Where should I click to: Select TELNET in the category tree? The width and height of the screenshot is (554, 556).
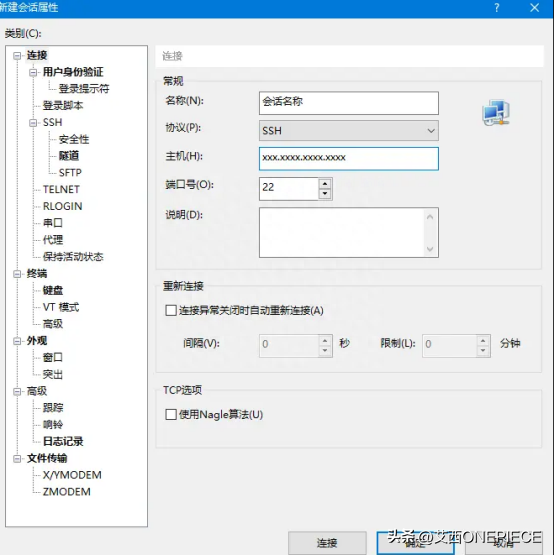point(61,189)
